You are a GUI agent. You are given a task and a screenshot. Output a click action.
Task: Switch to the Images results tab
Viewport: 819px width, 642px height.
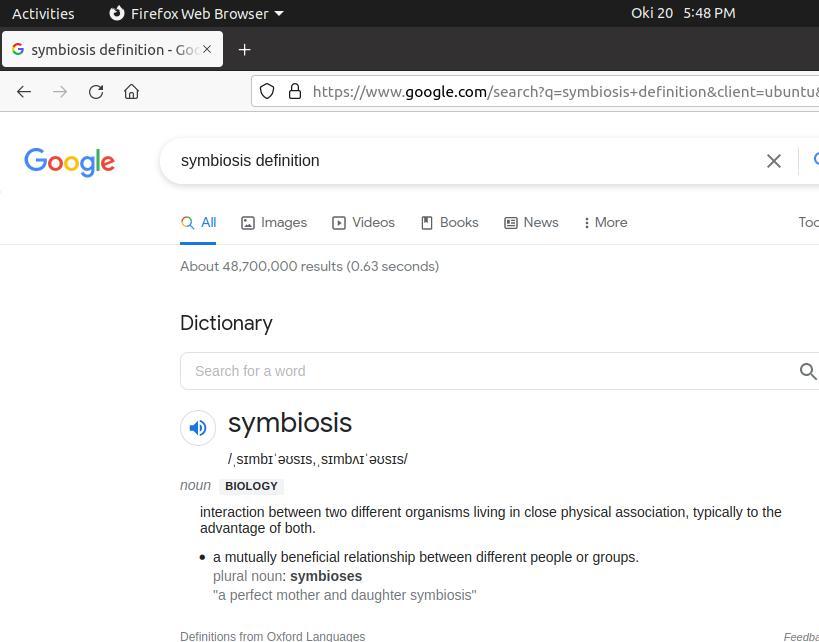(274, 223)
